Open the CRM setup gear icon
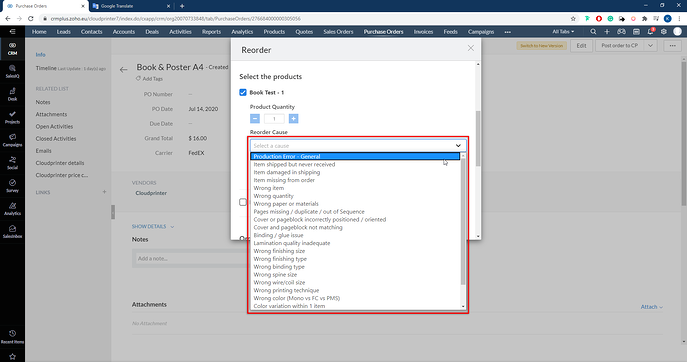687x362 pixels. point(664,32)
